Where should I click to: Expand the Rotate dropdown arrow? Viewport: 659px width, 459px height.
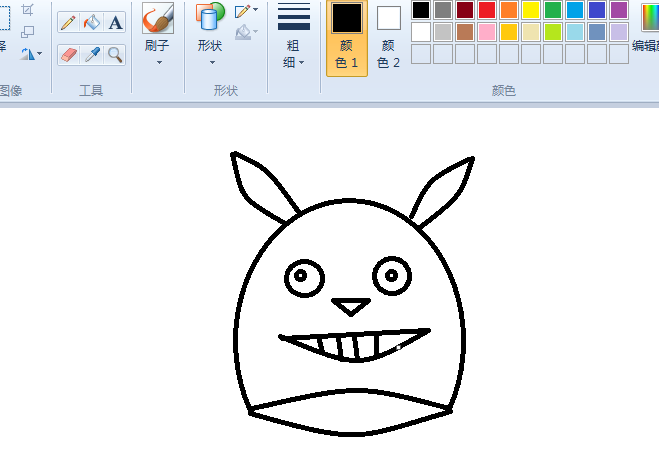tap(40, 54)
